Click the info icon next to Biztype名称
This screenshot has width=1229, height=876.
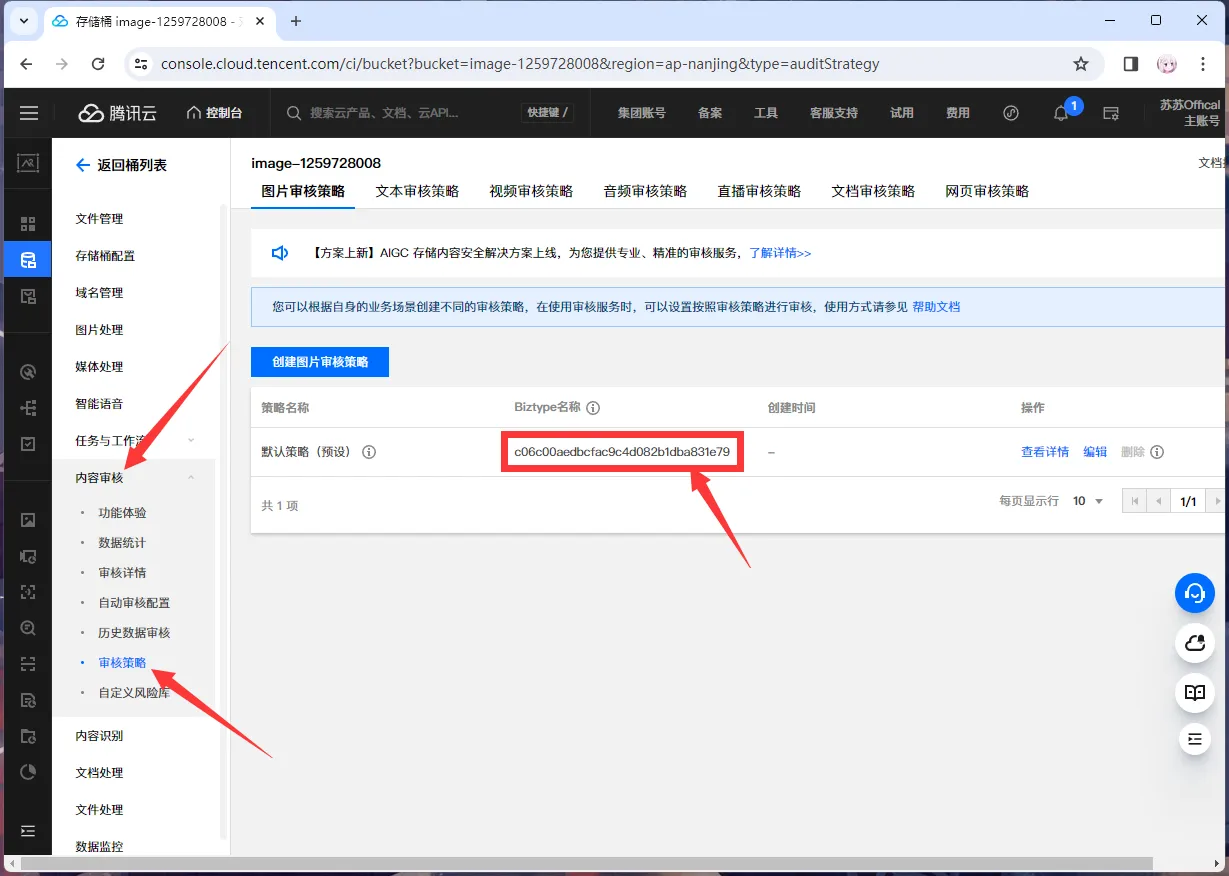593,408
